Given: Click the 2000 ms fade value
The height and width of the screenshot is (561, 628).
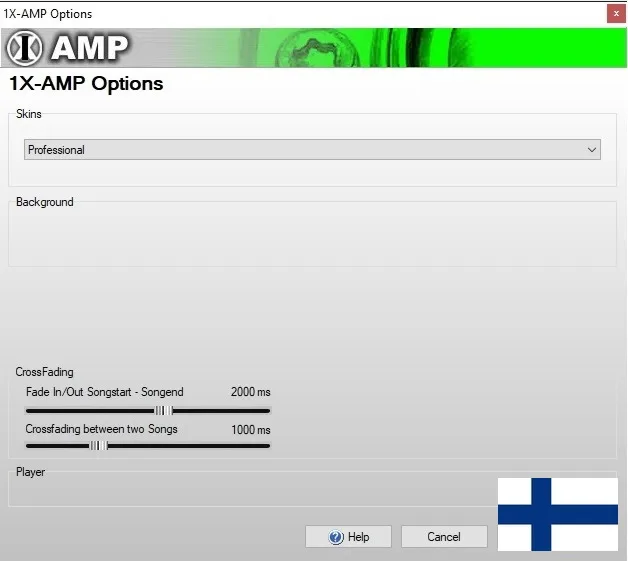Looking at the screenshot, I should pos(250,392).
